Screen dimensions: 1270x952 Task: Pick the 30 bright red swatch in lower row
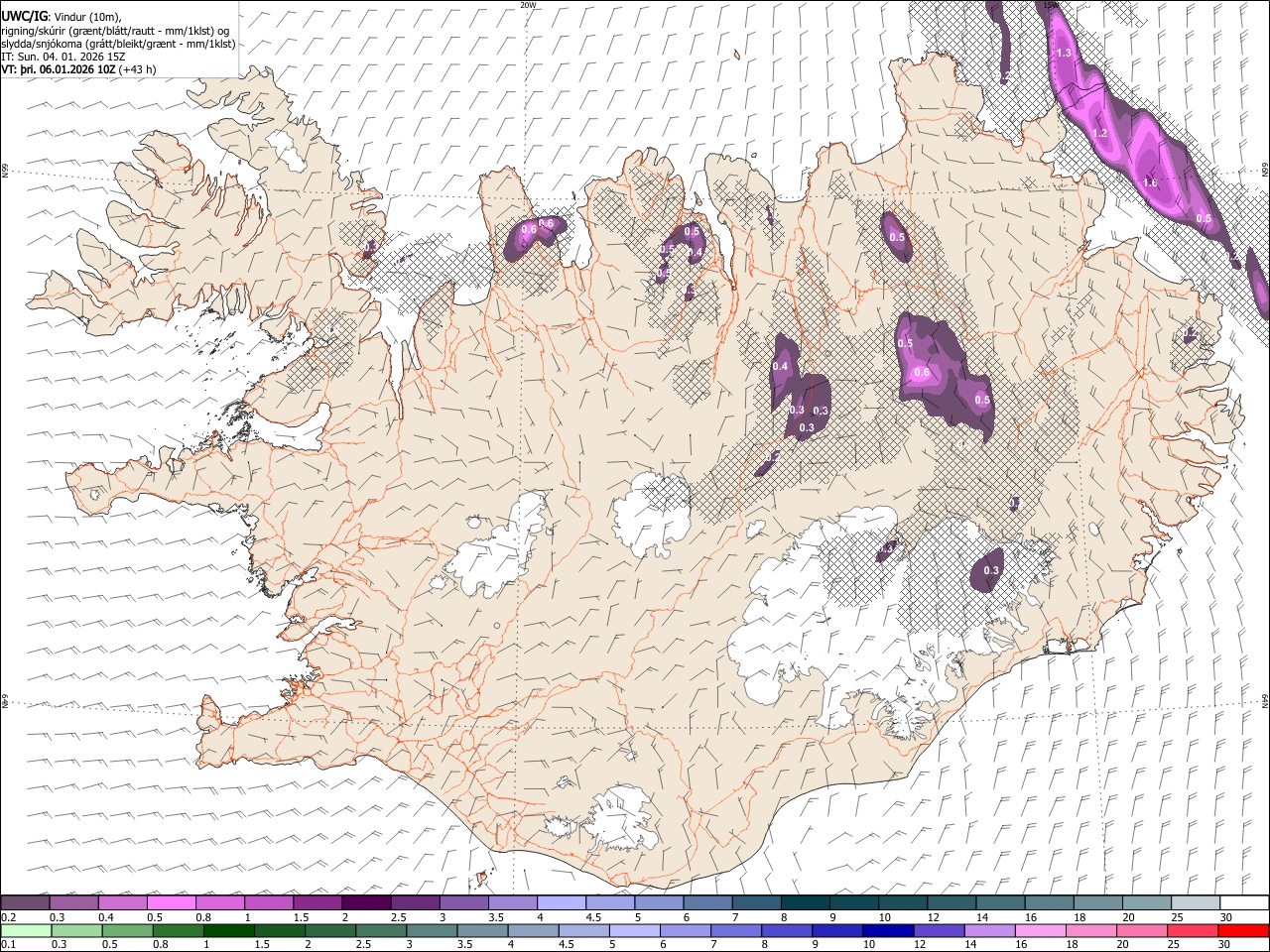(x=1243, y=930)
